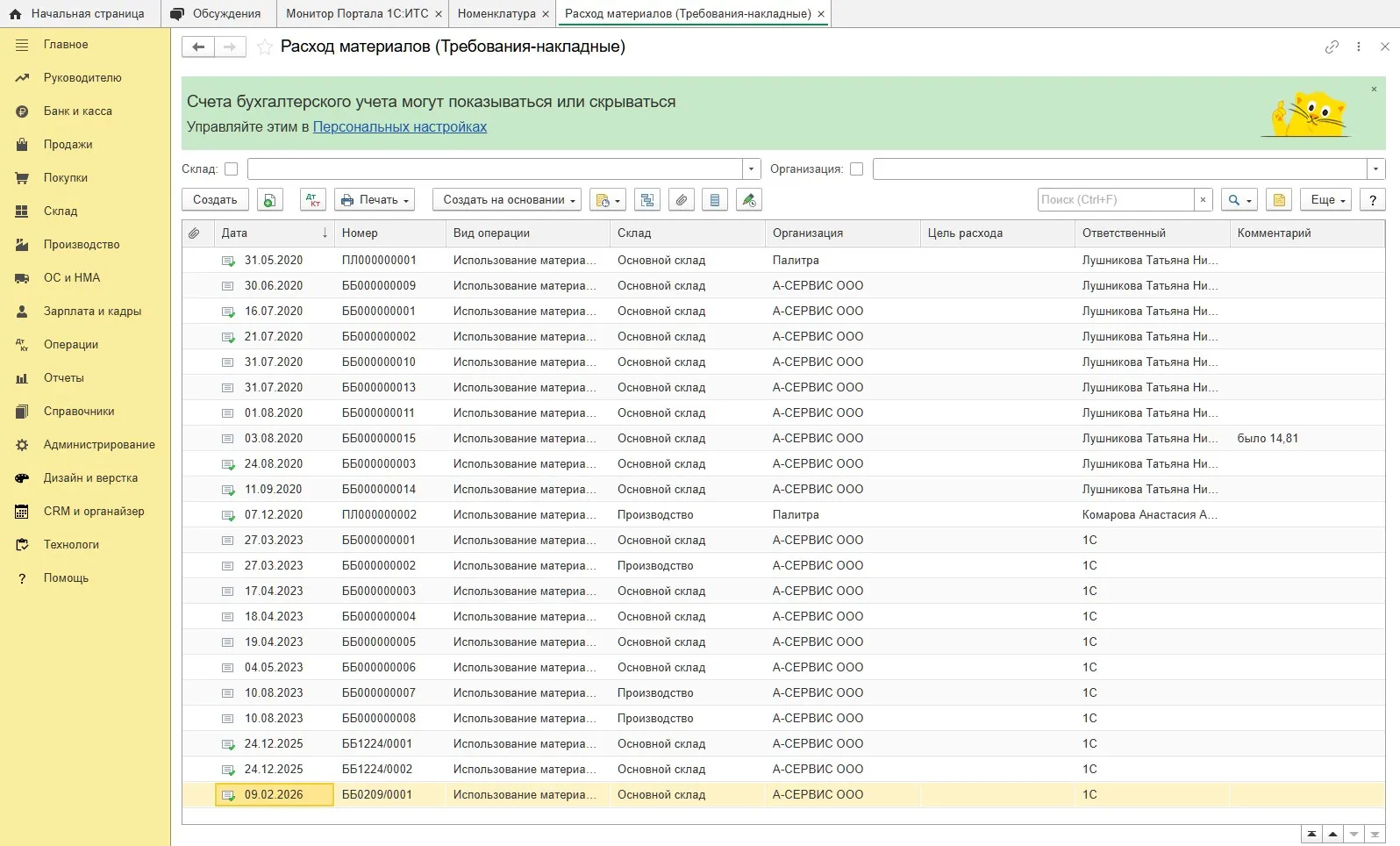1400x846 pixels.
Task: Jump to the last row of the list
Action: [1375, 834]
